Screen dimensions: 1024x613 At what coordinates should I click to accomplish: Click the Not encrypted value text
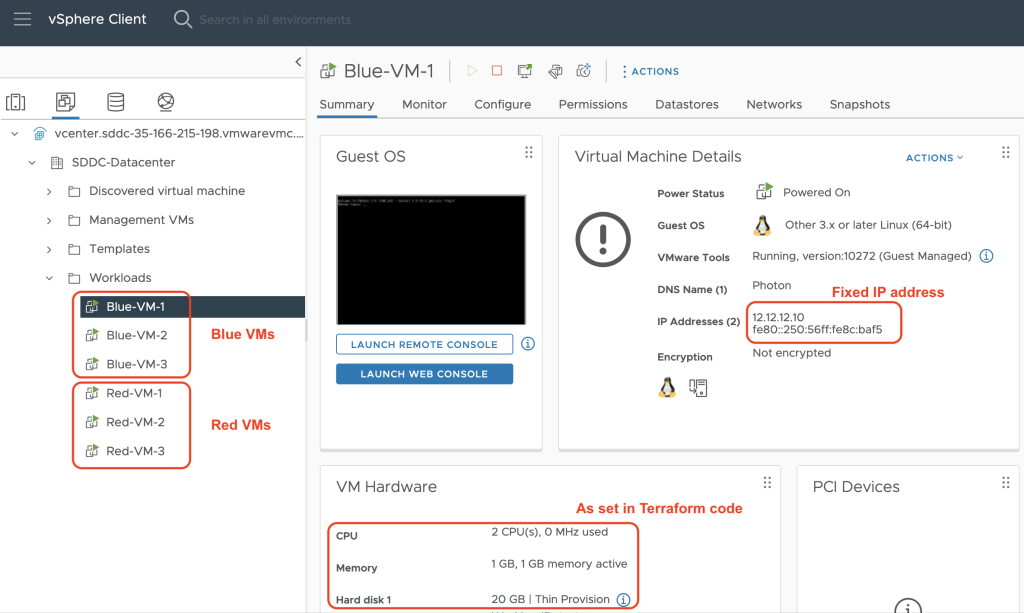[x=792, y=353]
